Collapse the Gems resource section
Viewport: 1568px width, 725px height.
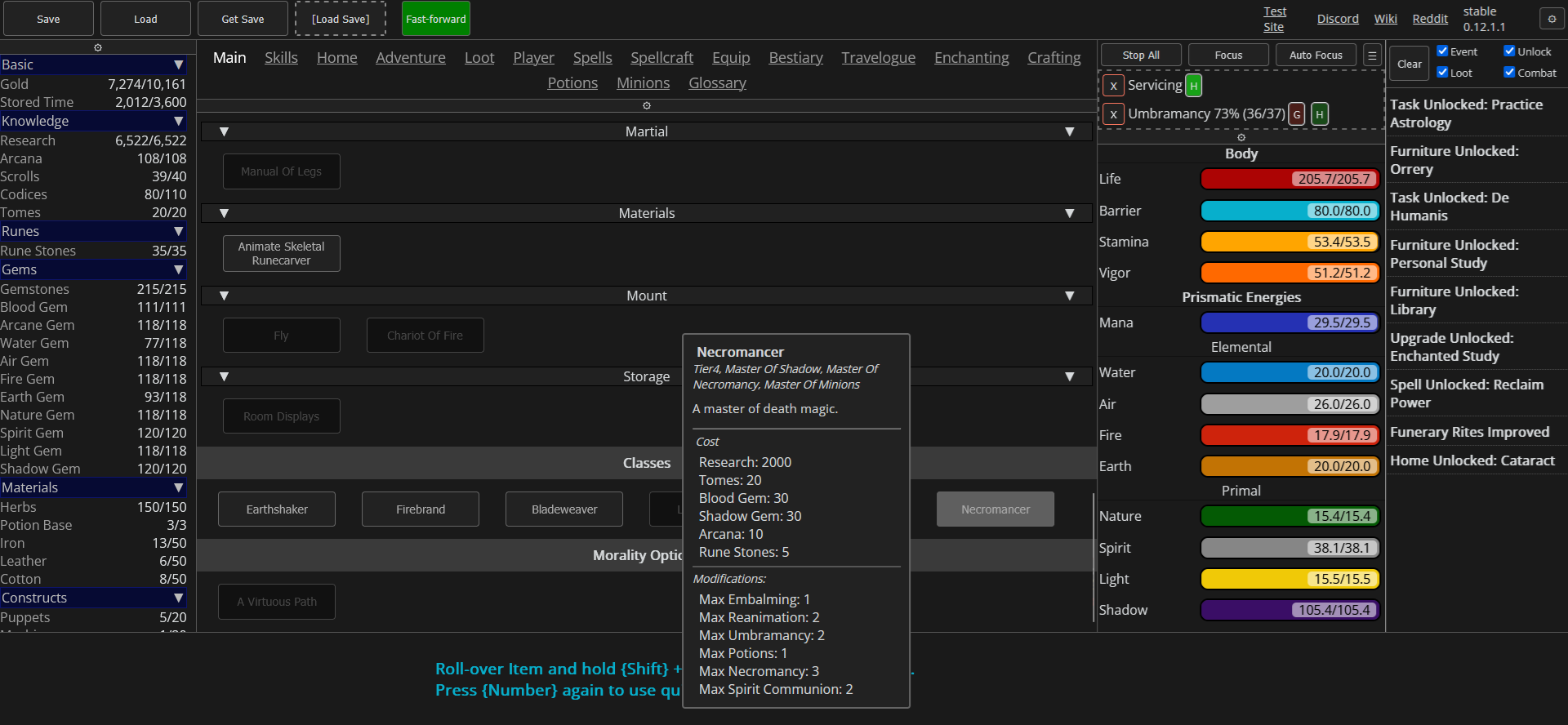coord(178,270)
